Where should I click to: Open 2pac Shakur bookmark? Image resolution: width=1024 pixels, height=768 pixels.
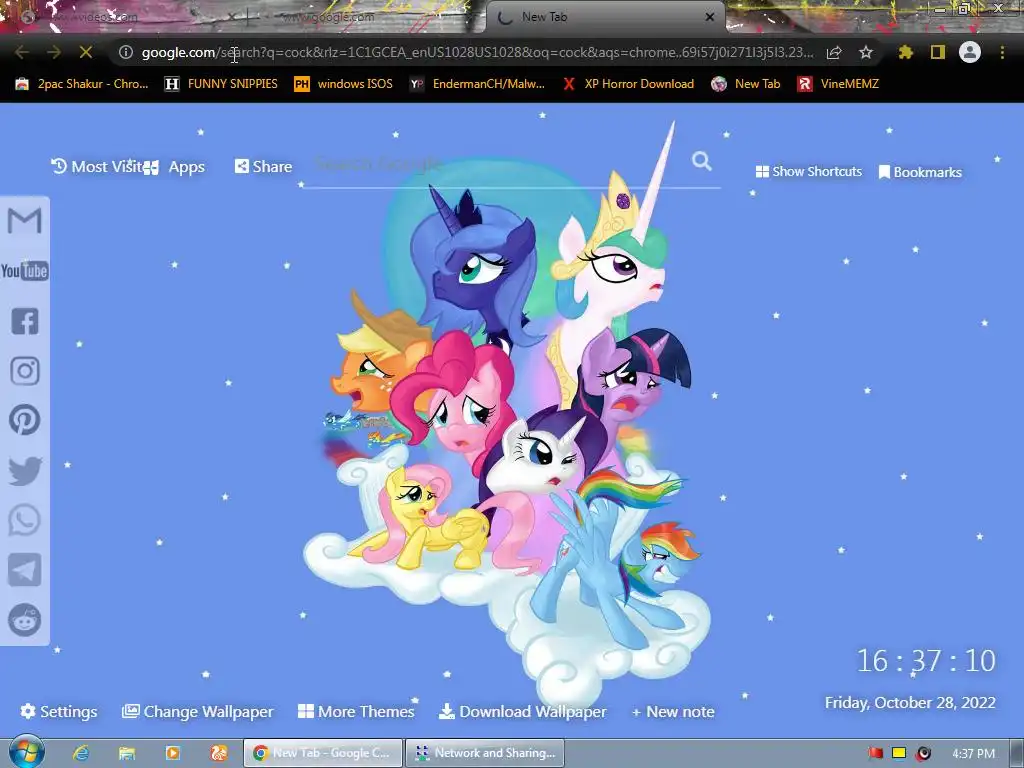point(82,84)
